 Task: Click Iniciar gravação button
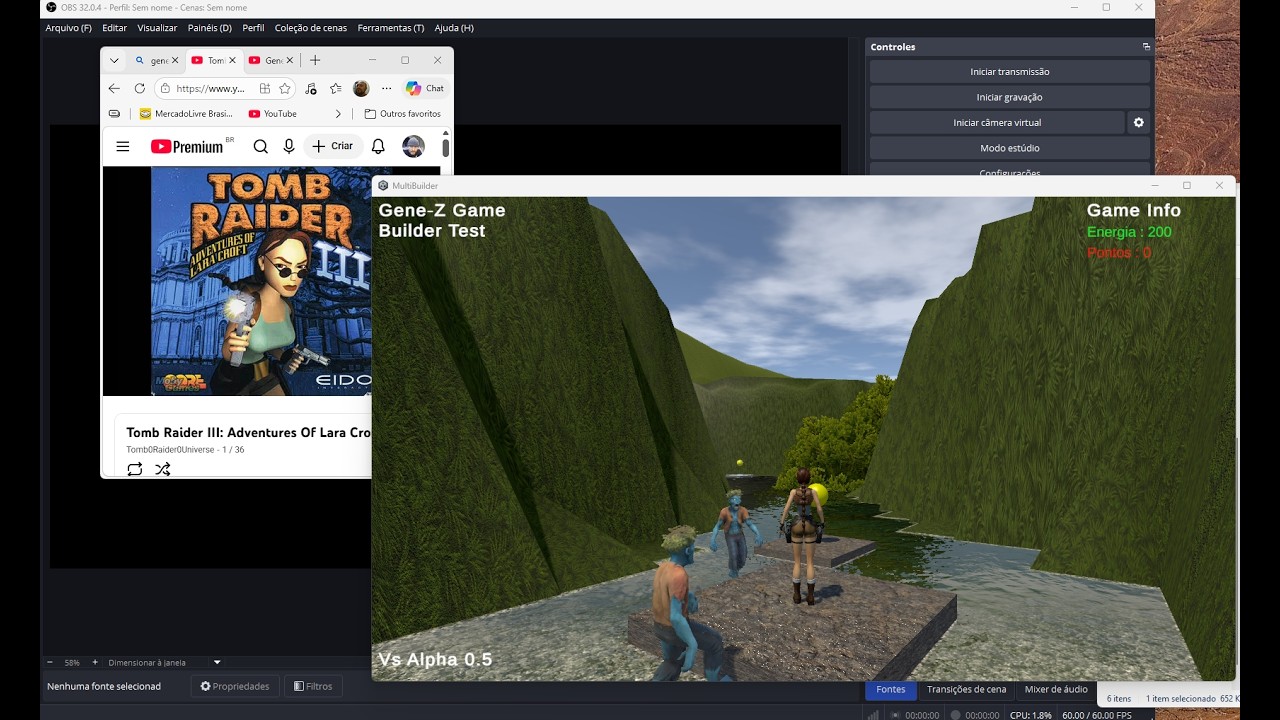[1010, 97]
